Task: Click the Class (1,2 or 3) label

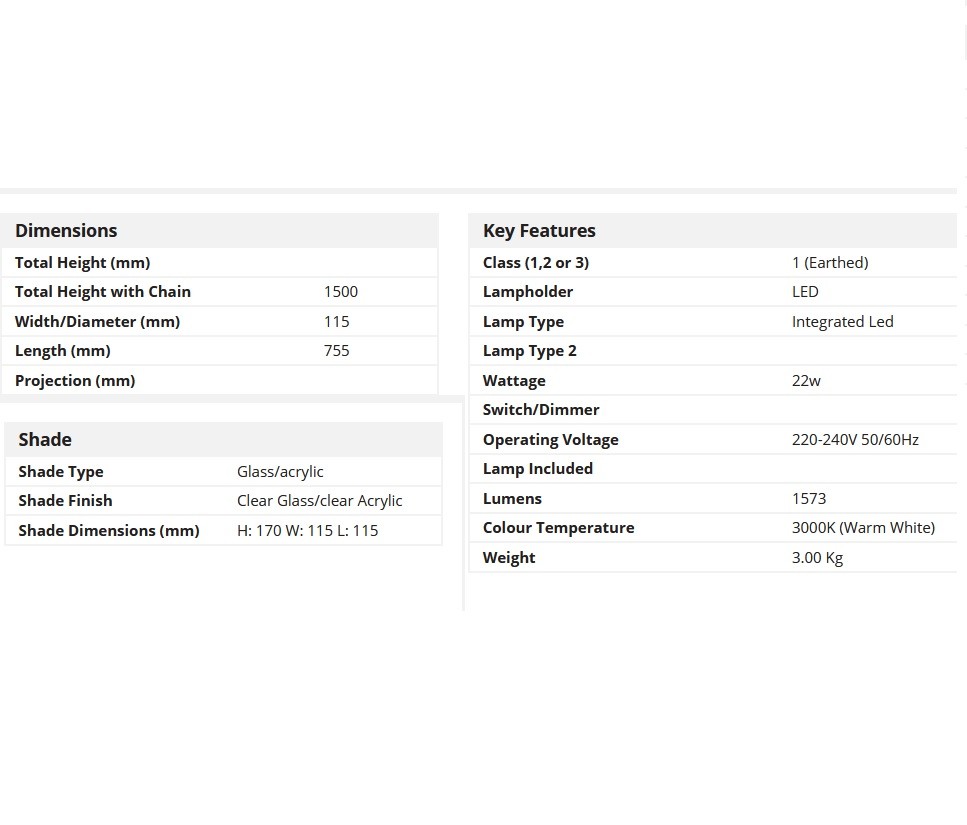Action: (536, 263)
